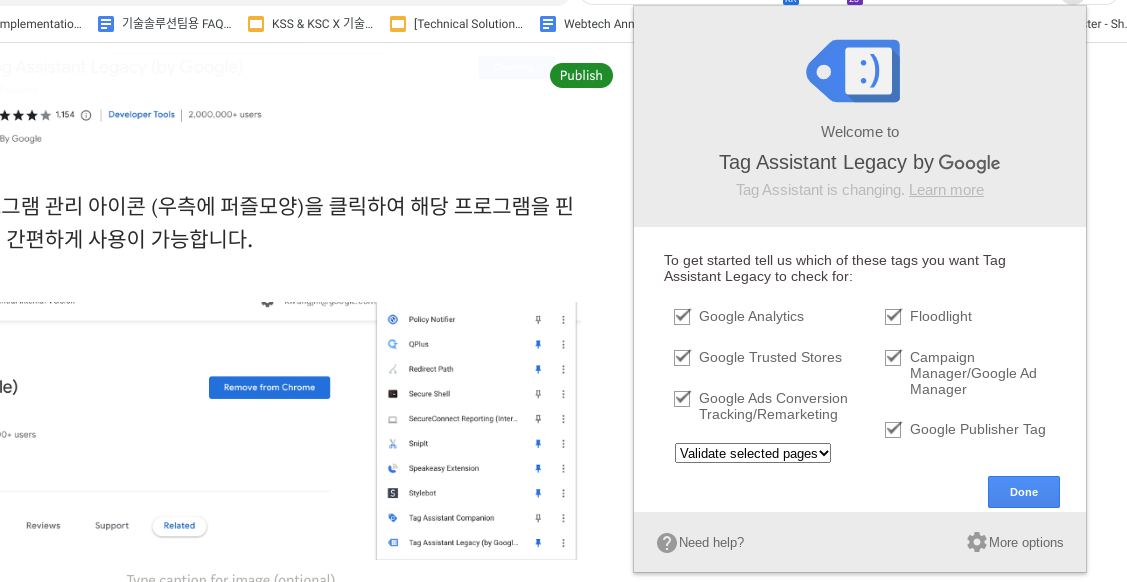Open the Webtech Ann... docs bookmark

tap(587, 24)
